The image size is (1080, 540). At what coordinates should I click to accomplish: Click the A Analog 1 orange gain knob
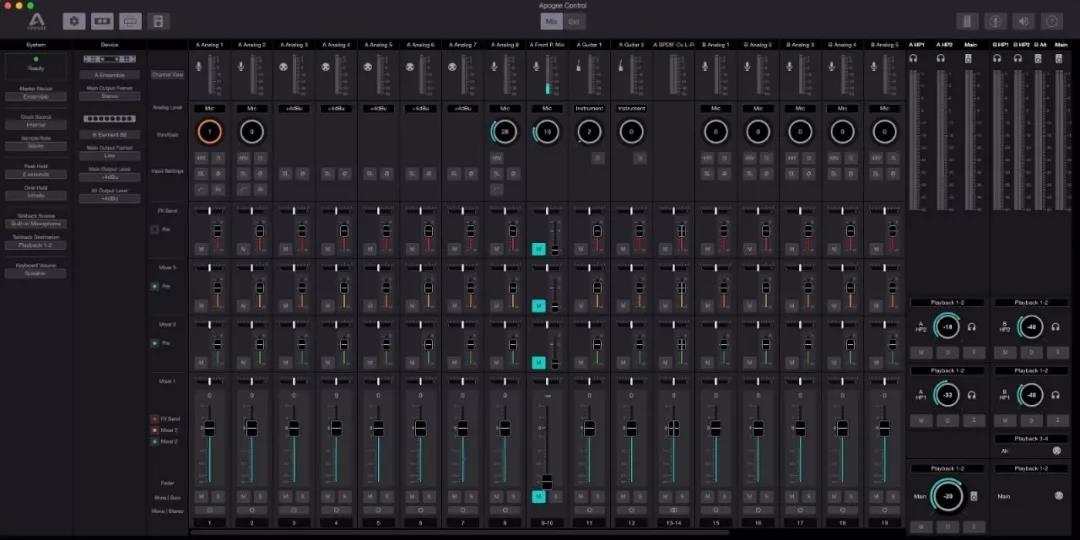tap(209, 131)
